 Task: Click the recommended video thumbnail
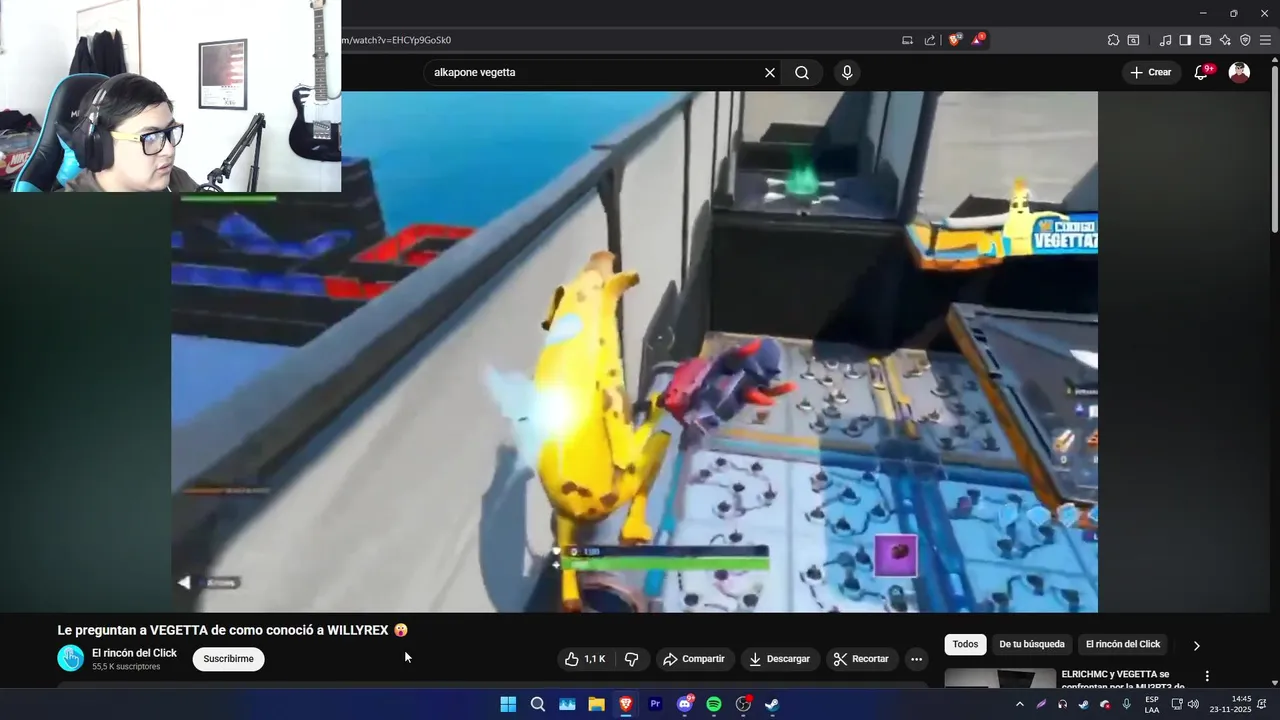[x=1000, y=678]
